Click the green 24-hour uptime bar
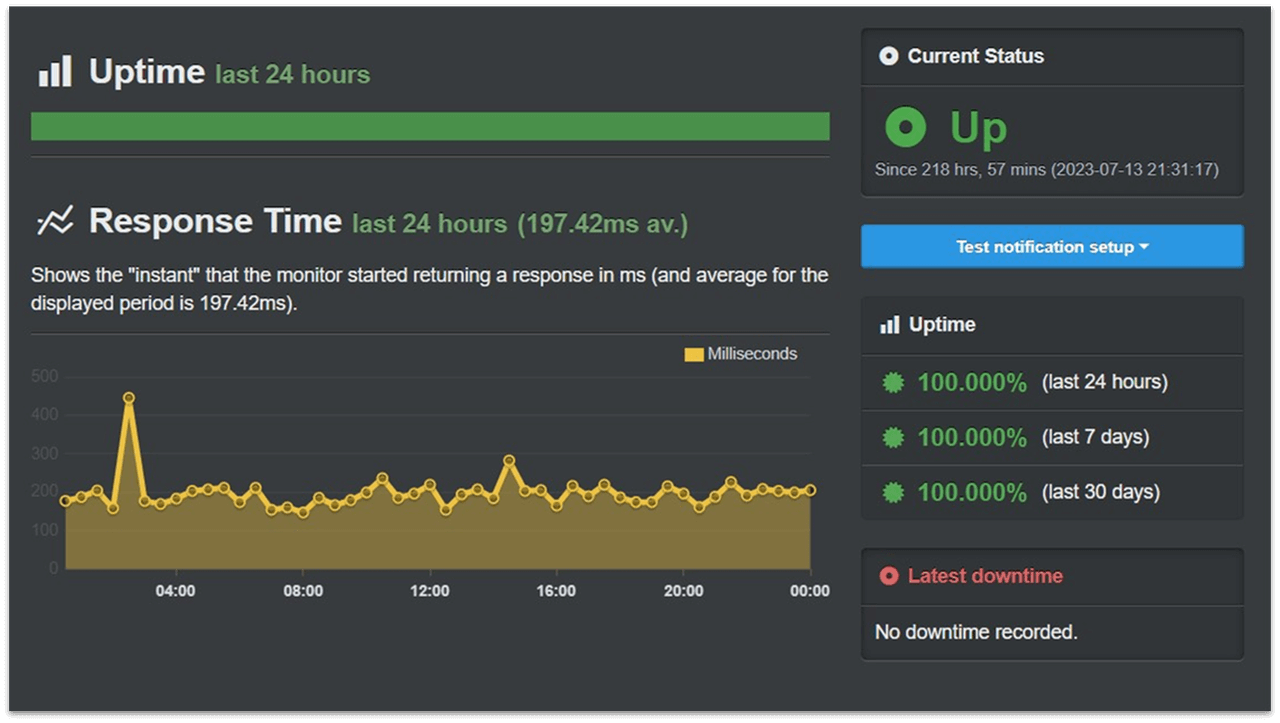1280x723 pixels. [430, 126]
